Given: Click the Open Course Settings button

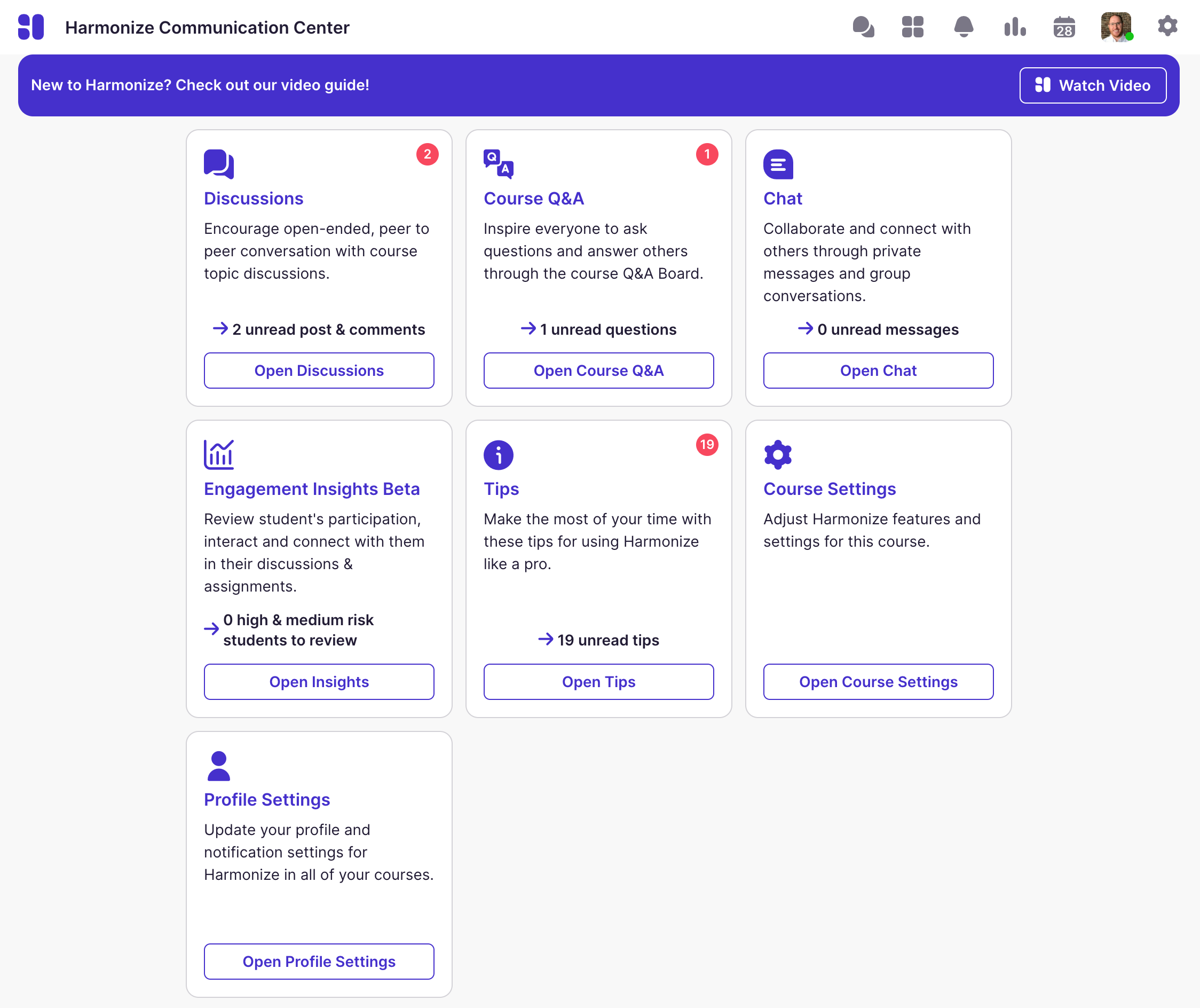Looking at the screenshot, I should coord(878,682).
